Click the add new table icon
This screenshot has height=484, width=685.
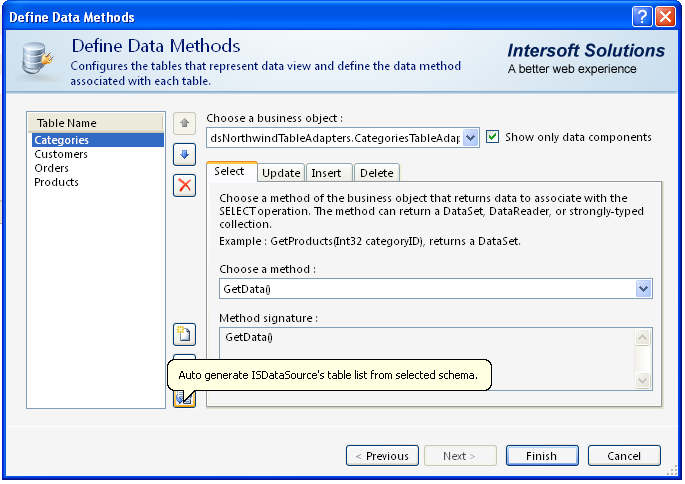pyautogui.click(x=184, y=334)
